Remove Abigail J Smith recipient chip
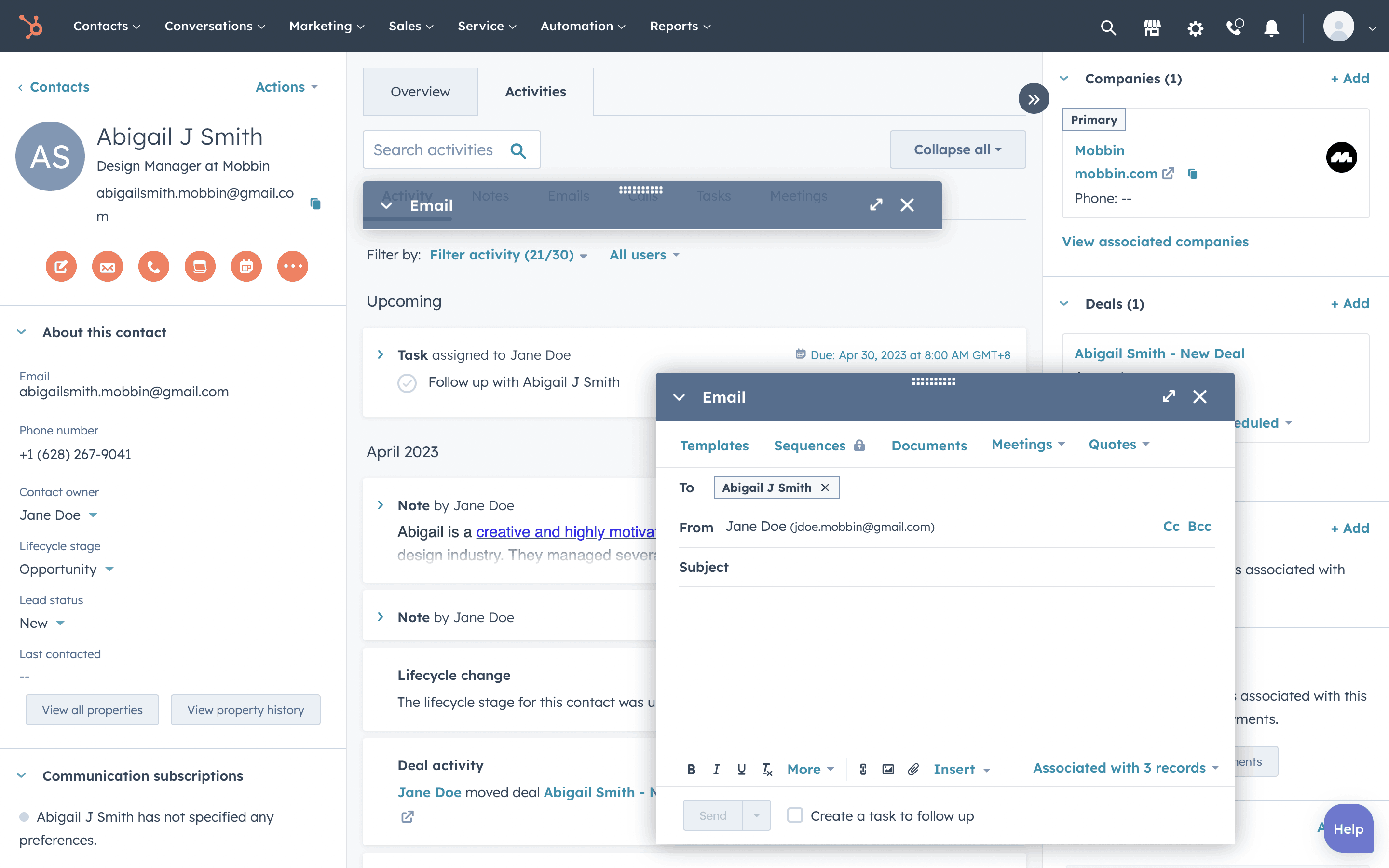 point(825,488)
